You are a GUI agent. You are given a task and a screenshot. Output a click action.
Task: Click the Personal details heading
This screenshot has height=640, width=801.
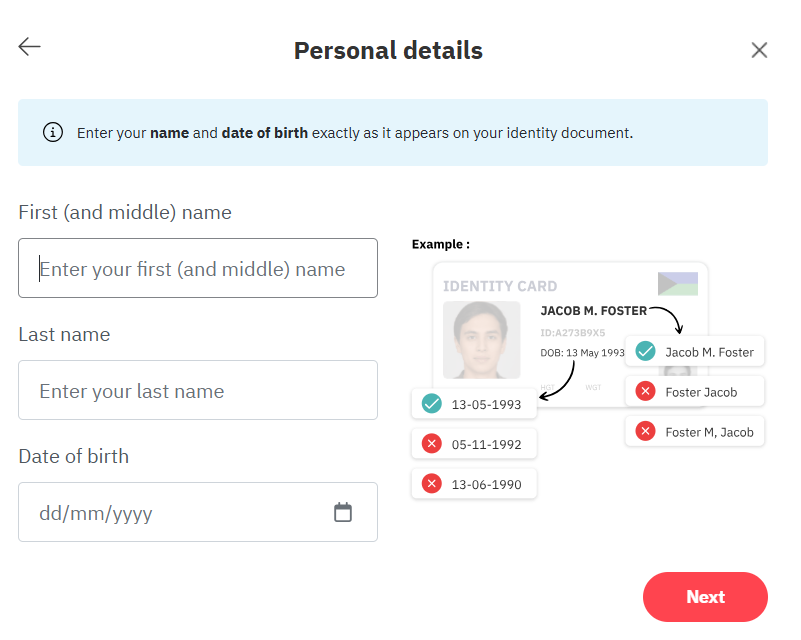[388, 50]
